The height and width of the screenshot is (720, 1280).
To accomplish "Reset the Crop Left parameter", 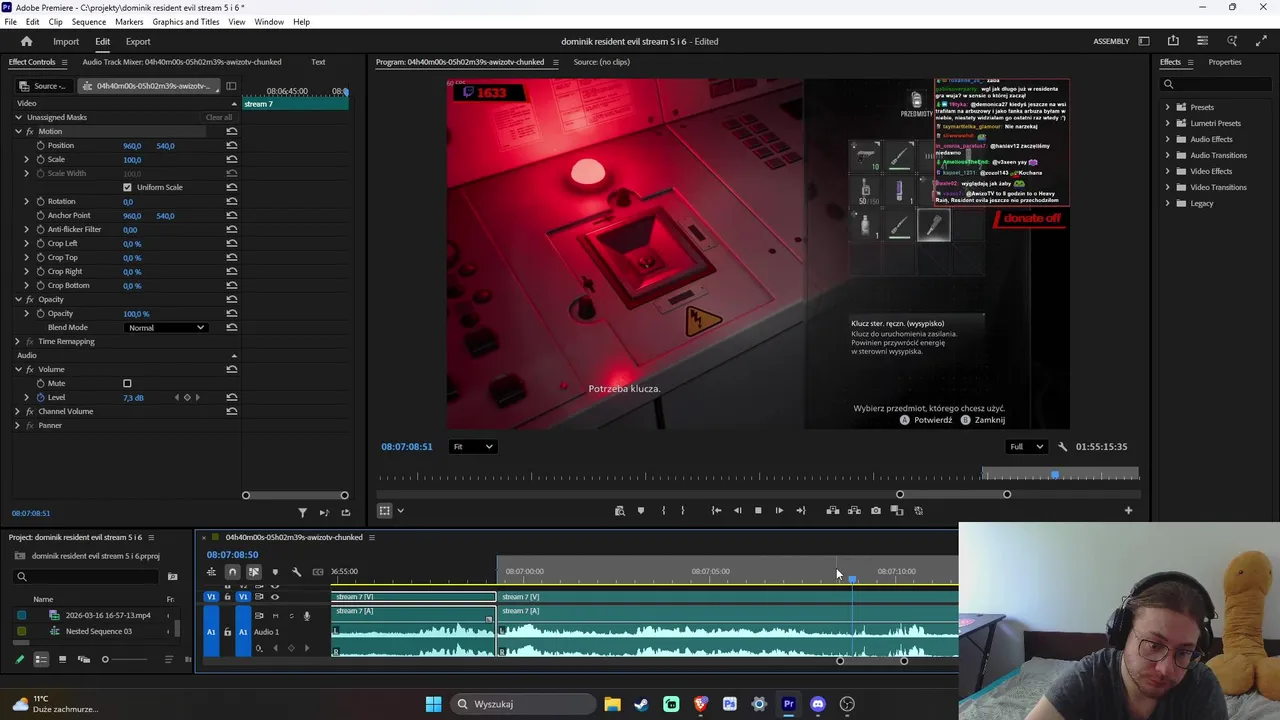I will tap(232, 244).
